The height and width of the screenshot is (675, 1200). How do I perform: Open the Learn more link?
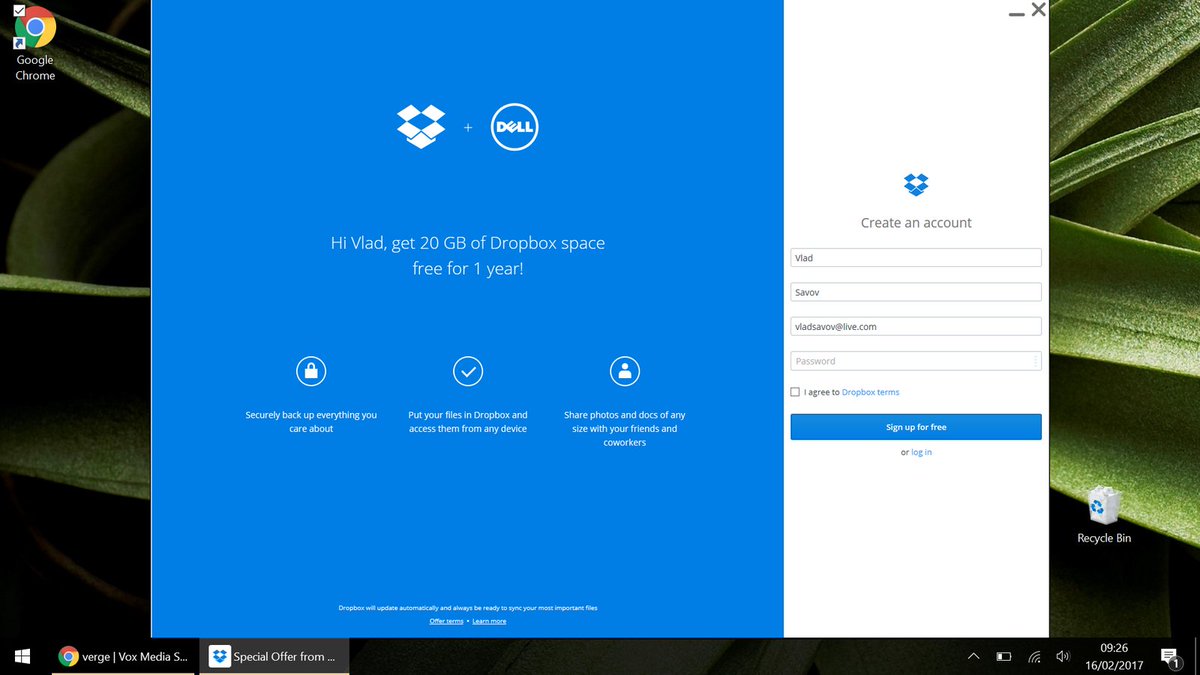point(489,621)
